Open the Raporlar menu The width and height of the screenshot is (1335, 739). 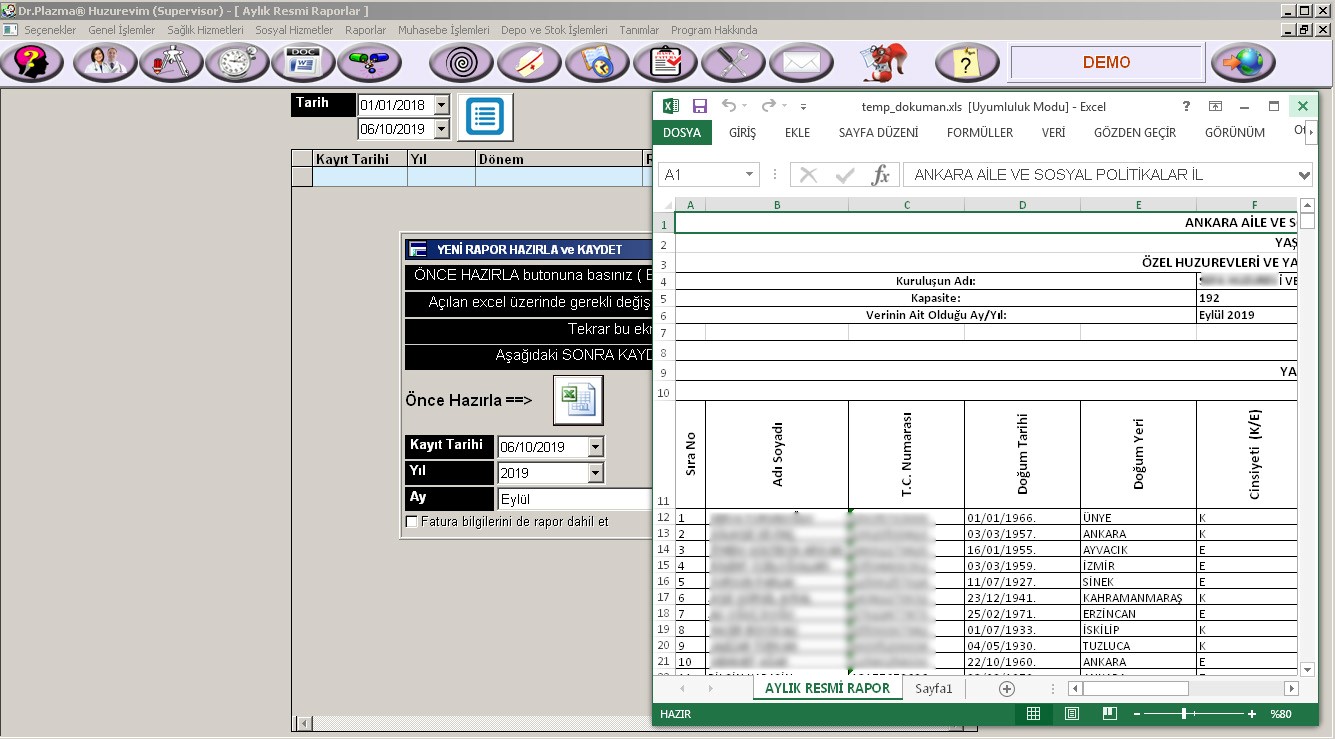point(366,30)
